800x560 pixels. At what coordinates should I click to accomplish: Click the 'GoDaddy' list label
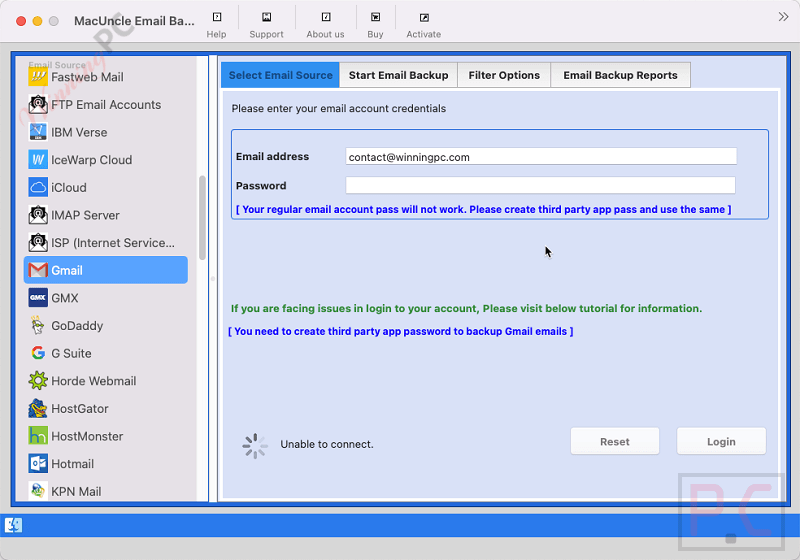coord(77,325)
